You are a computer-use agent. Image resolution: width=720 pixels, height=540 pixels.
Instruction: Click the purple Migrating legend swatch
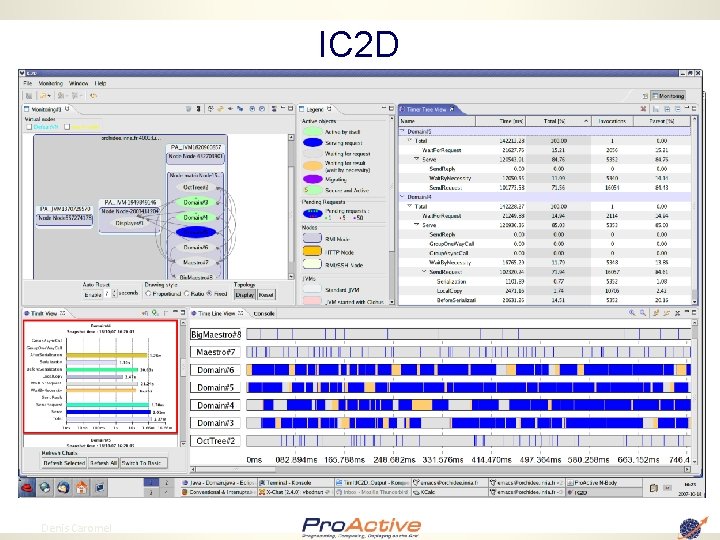coord(313,179)
